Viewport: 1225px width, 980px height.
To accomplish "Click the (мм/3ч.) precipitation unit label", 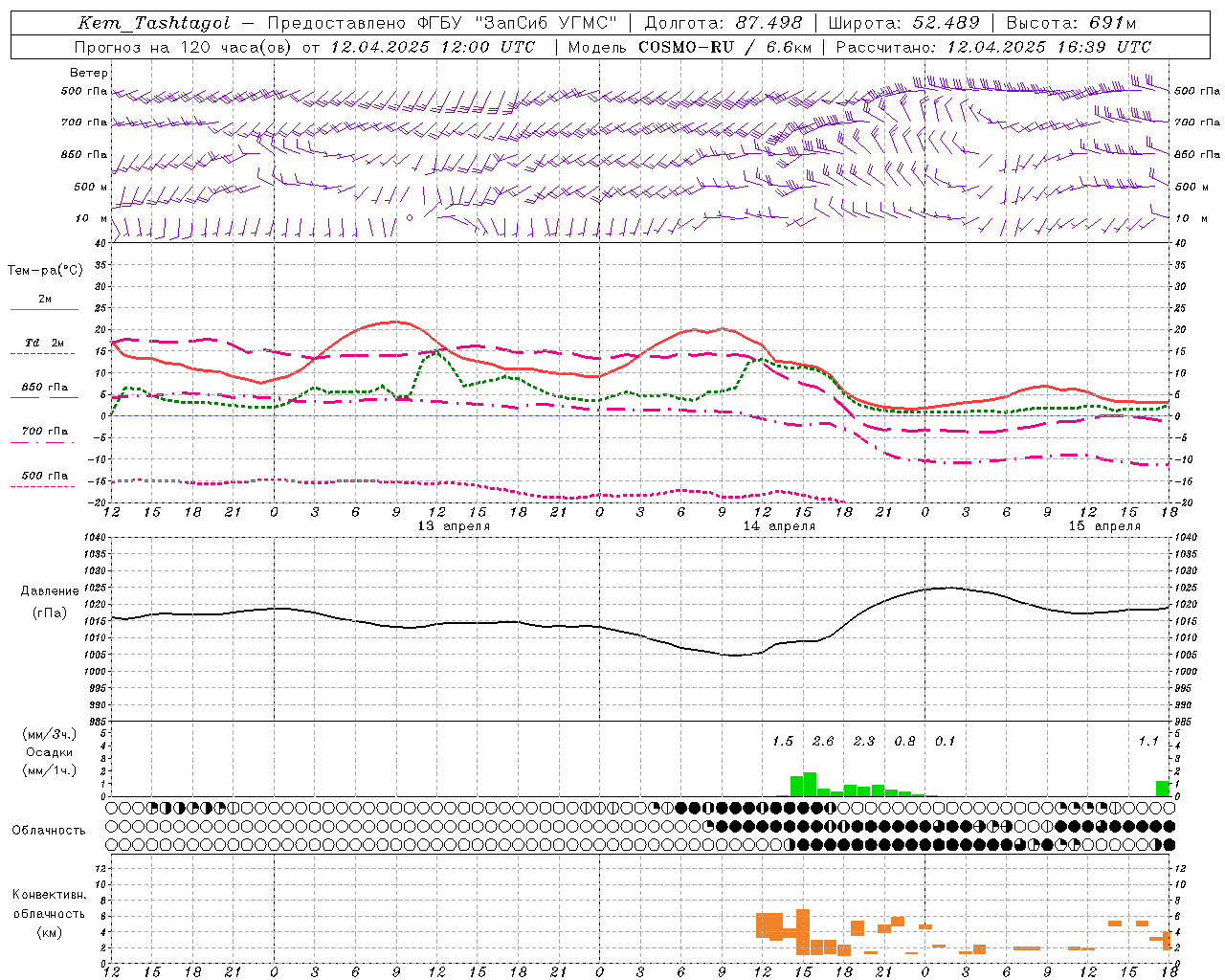I will [x=50, y=734].
